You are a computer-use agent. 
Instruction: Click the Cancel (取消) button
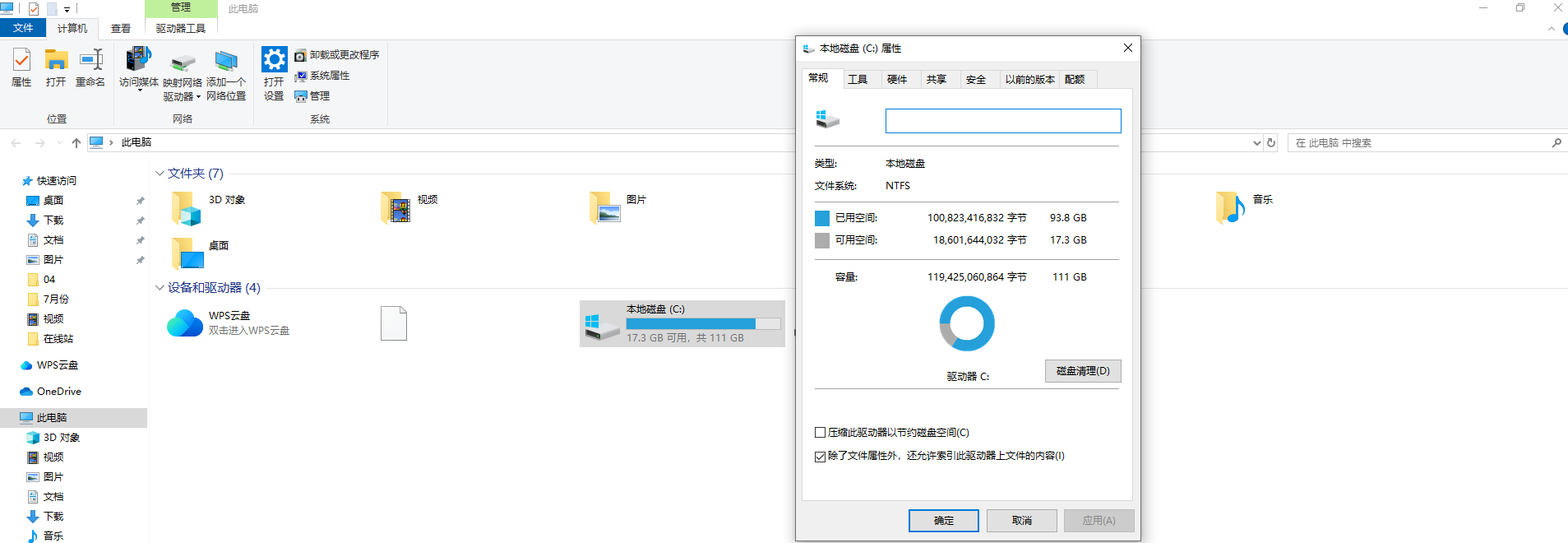pos(1022,521)
